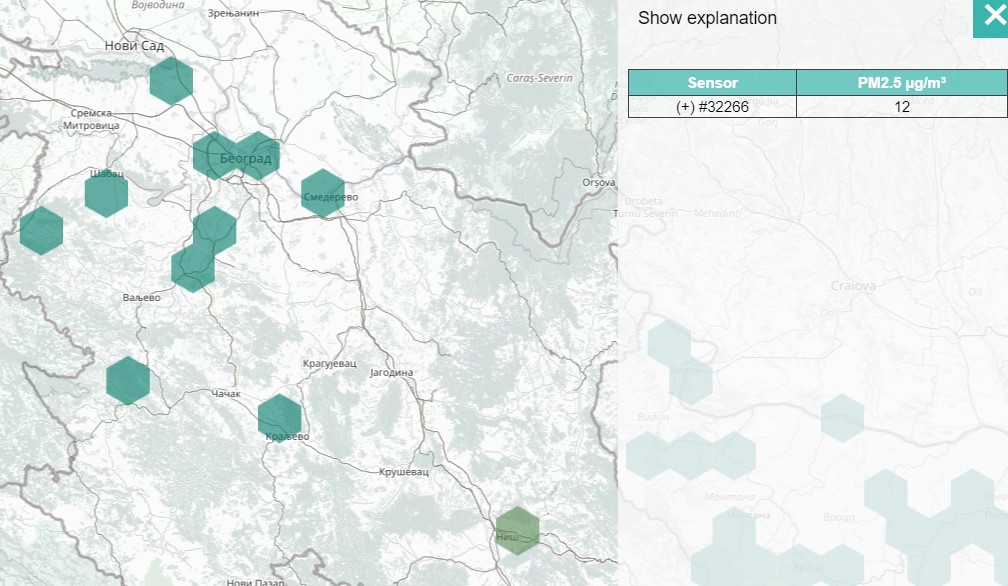
Task: Select the hexagon at far left edge
Action: pos(41,231)
